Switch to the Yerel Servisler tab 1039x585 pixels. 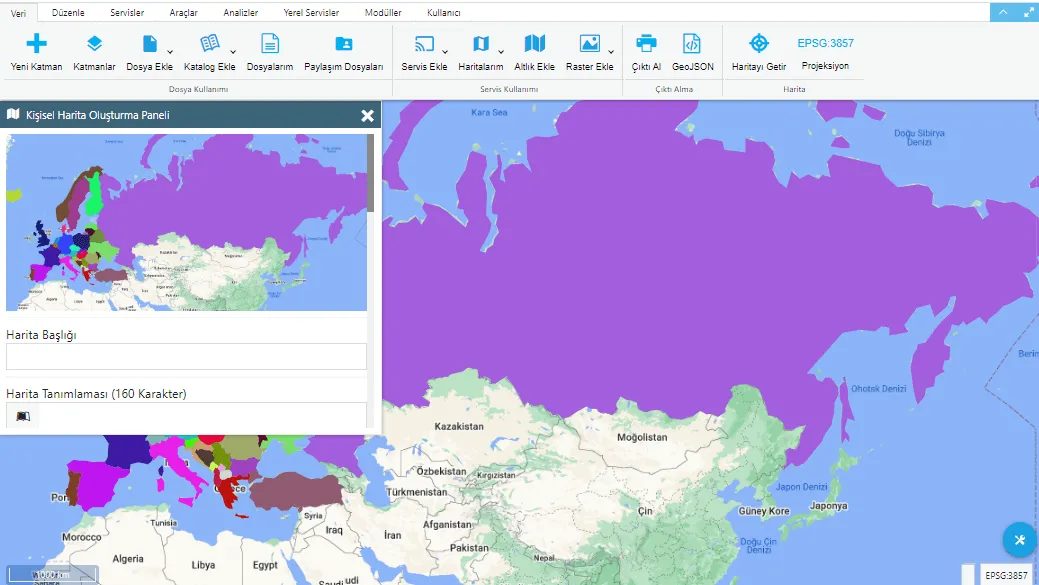pyautogui.click(x=311, y=13)
